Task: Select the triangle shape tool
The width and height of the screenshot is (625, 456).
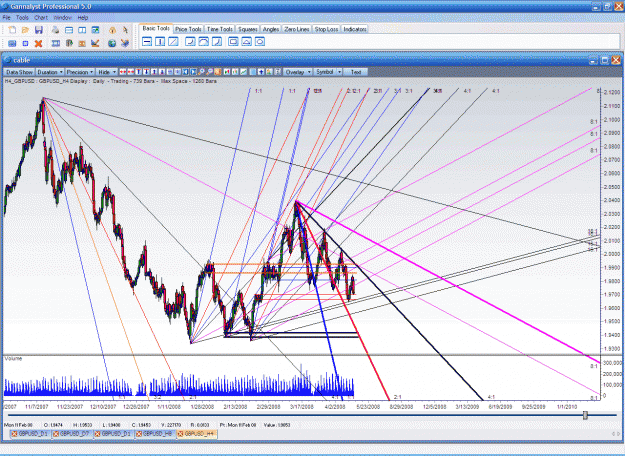Action: (x=247, y=41)
